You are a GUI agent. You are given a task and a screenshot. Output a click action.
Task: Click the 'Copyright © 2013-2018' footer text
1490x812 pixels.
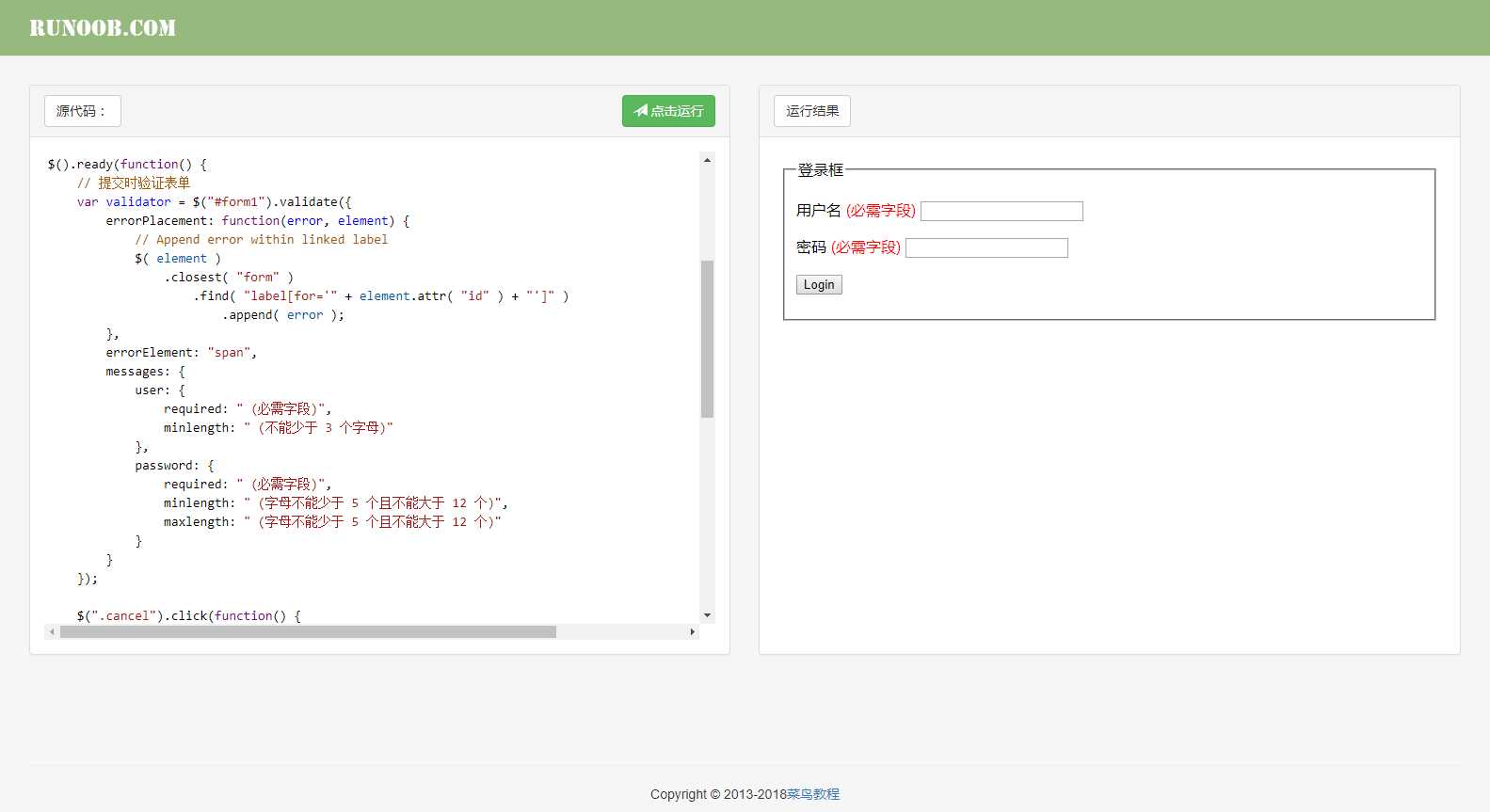(718, 794)
